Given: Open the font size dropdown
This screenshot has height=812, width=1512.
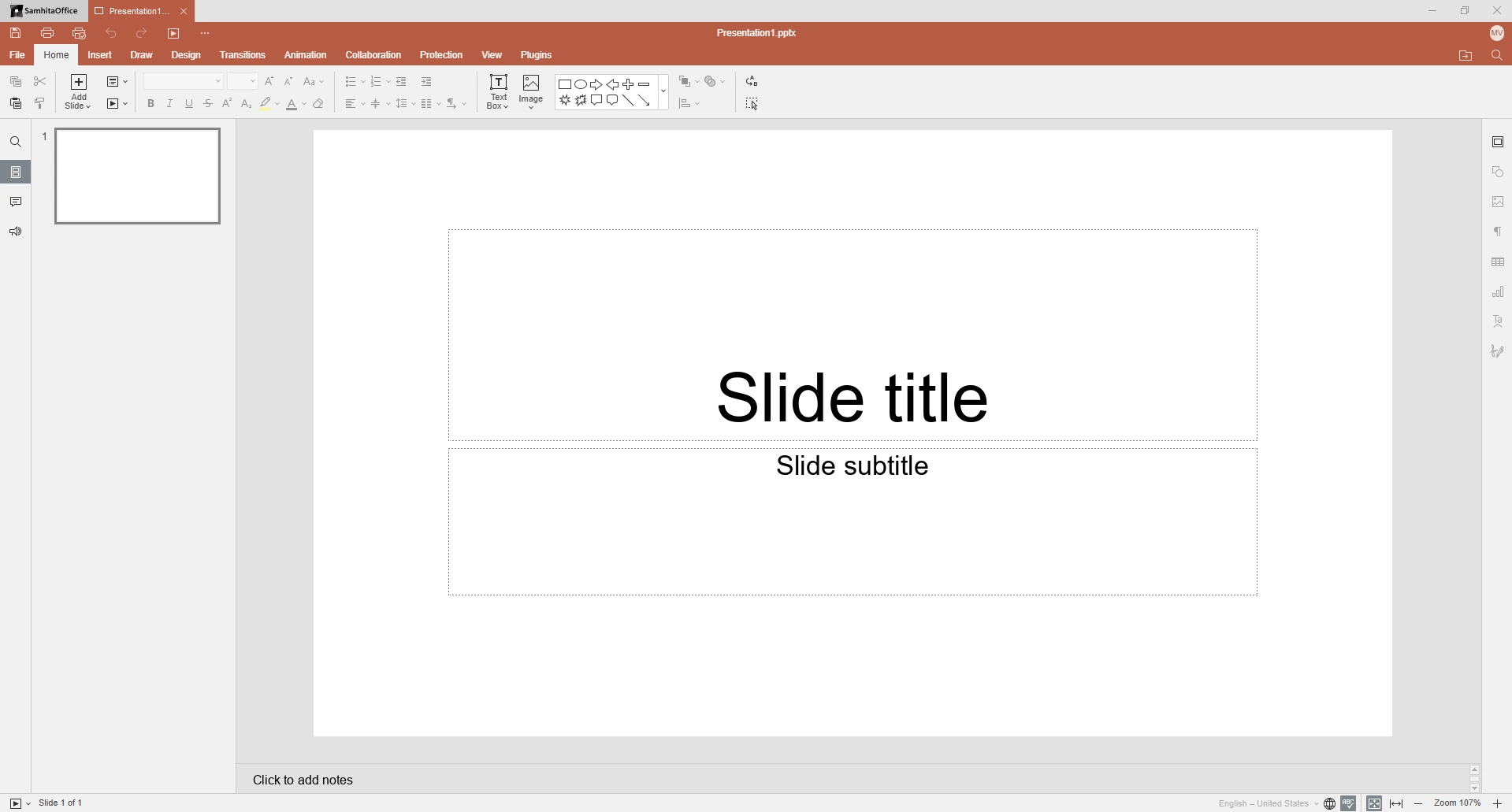Looking at the screenshot, I should tap(253, 82).
